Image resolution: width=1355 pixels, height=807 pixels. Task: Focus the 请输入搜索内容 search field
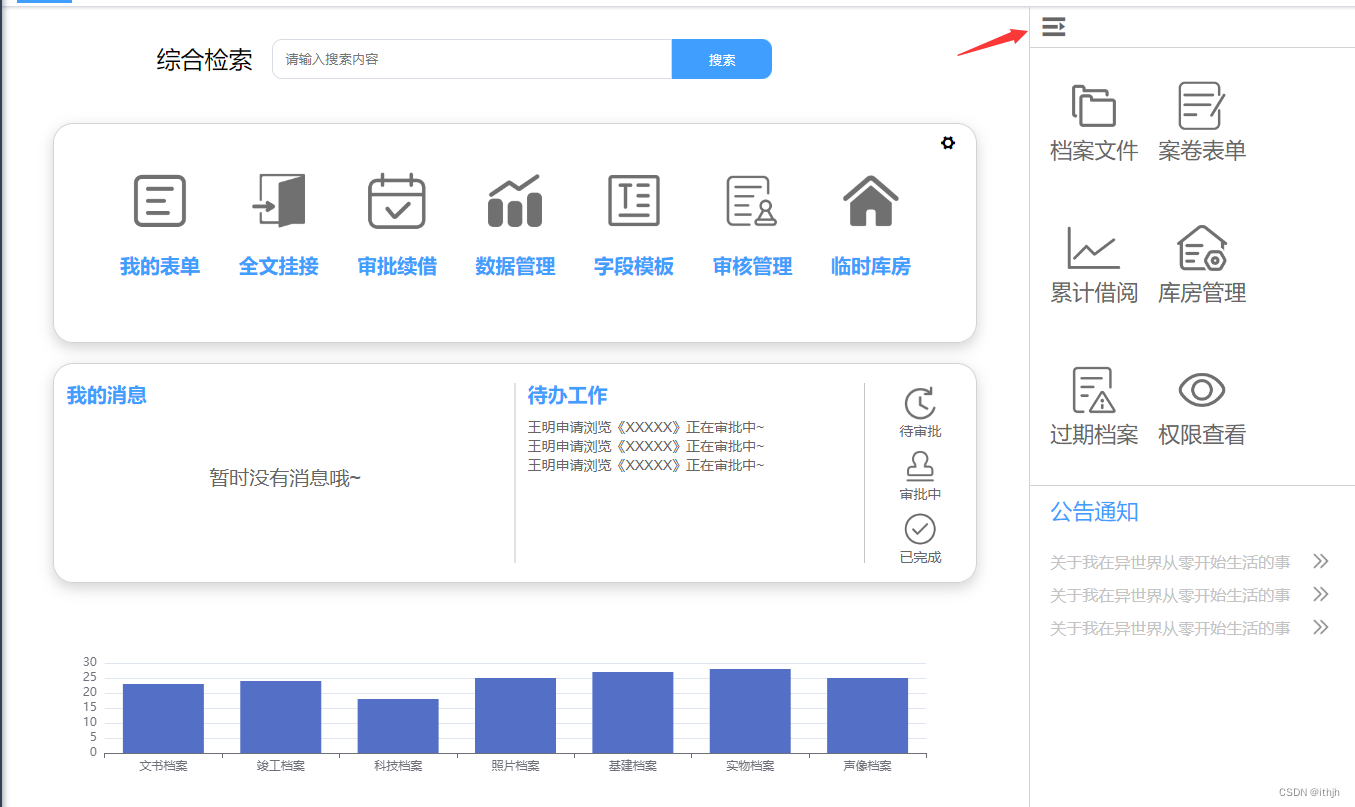(x=472, y=59)
